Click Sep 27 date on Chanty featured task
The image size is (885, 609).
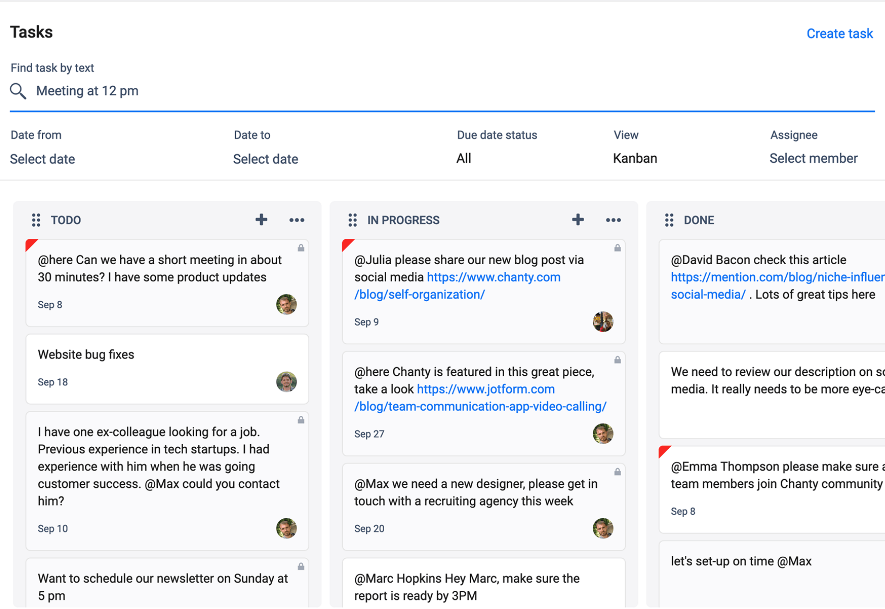[369, 434]
